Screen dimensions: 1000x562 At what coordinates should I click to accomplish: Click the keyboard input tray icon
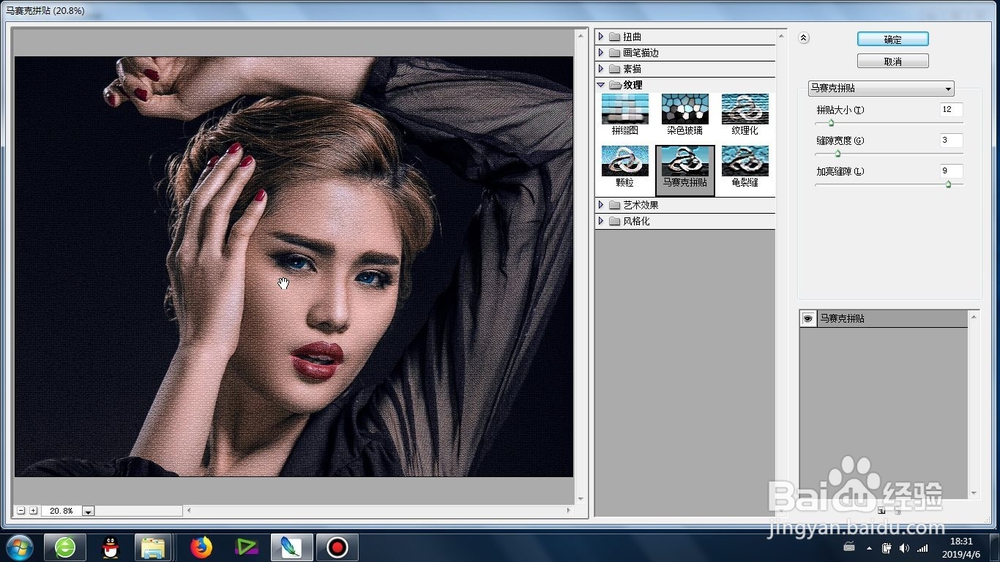tap(849, 547)
